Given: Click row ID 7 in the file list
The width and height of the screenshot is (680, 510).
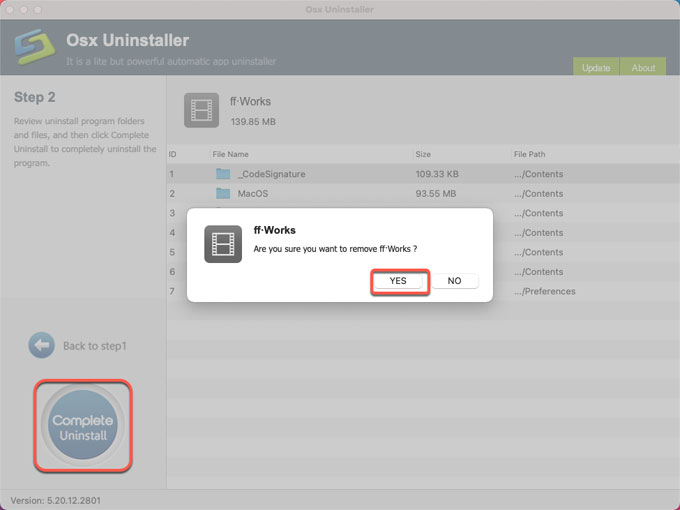Looking at the screenshot, I should pyautogui.click(x=172, y=291).
